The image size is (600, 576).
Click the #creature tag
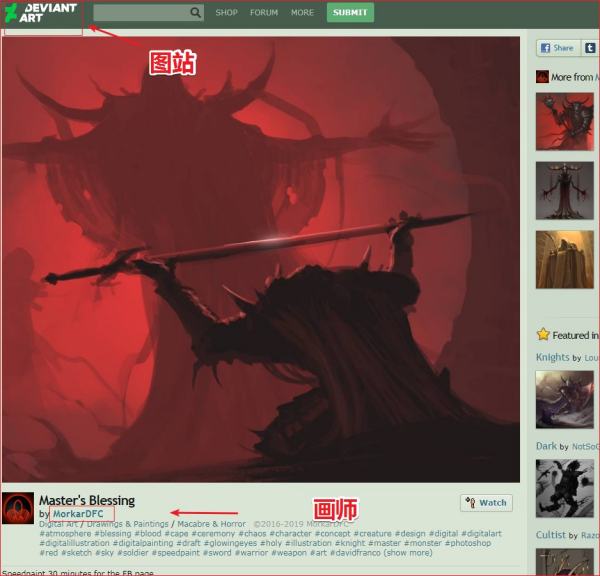coord(373,534)
